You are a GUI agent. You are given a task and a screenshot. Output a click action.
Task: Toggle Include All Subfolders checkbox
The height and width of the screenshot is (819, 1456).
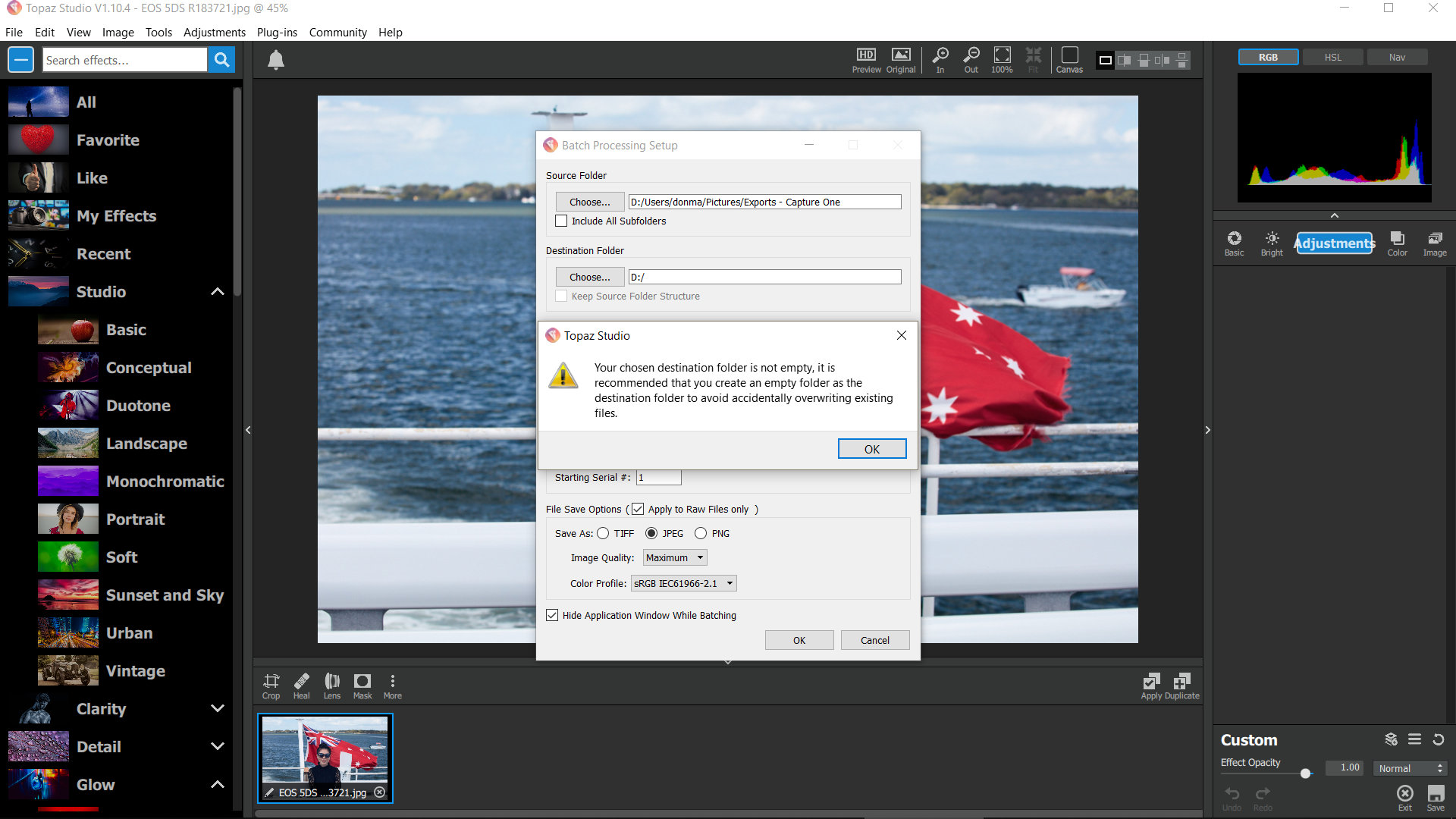point(561,221)
